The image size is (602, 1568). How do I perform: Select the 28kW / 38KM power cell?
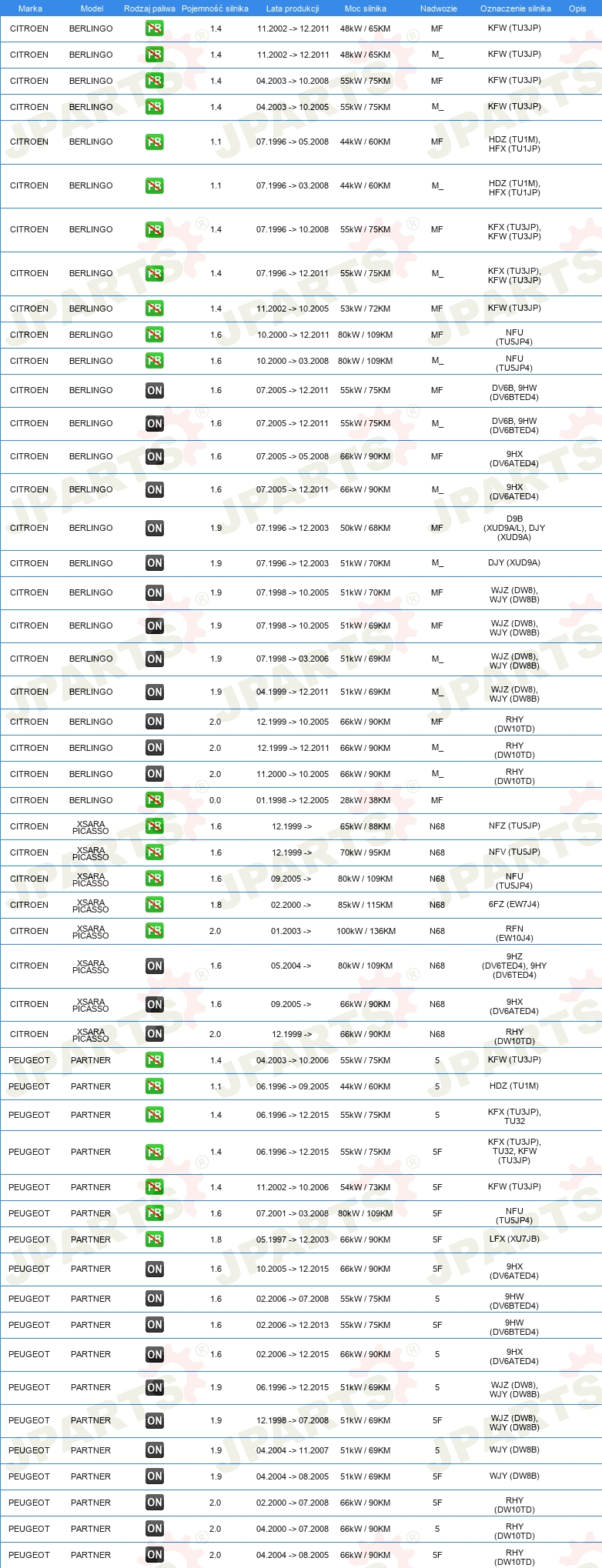pyautogui.click(x=366, y=800)
